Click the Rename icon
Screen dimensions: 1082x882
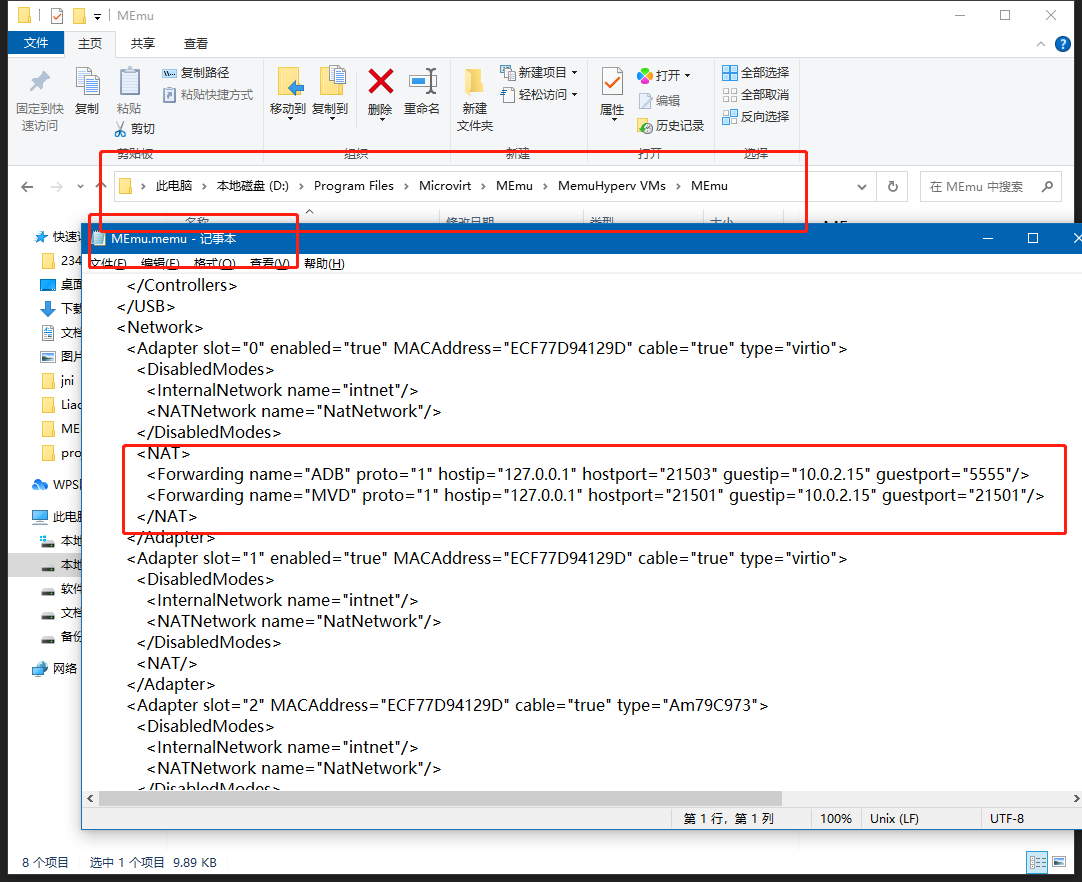pos(422,81)
